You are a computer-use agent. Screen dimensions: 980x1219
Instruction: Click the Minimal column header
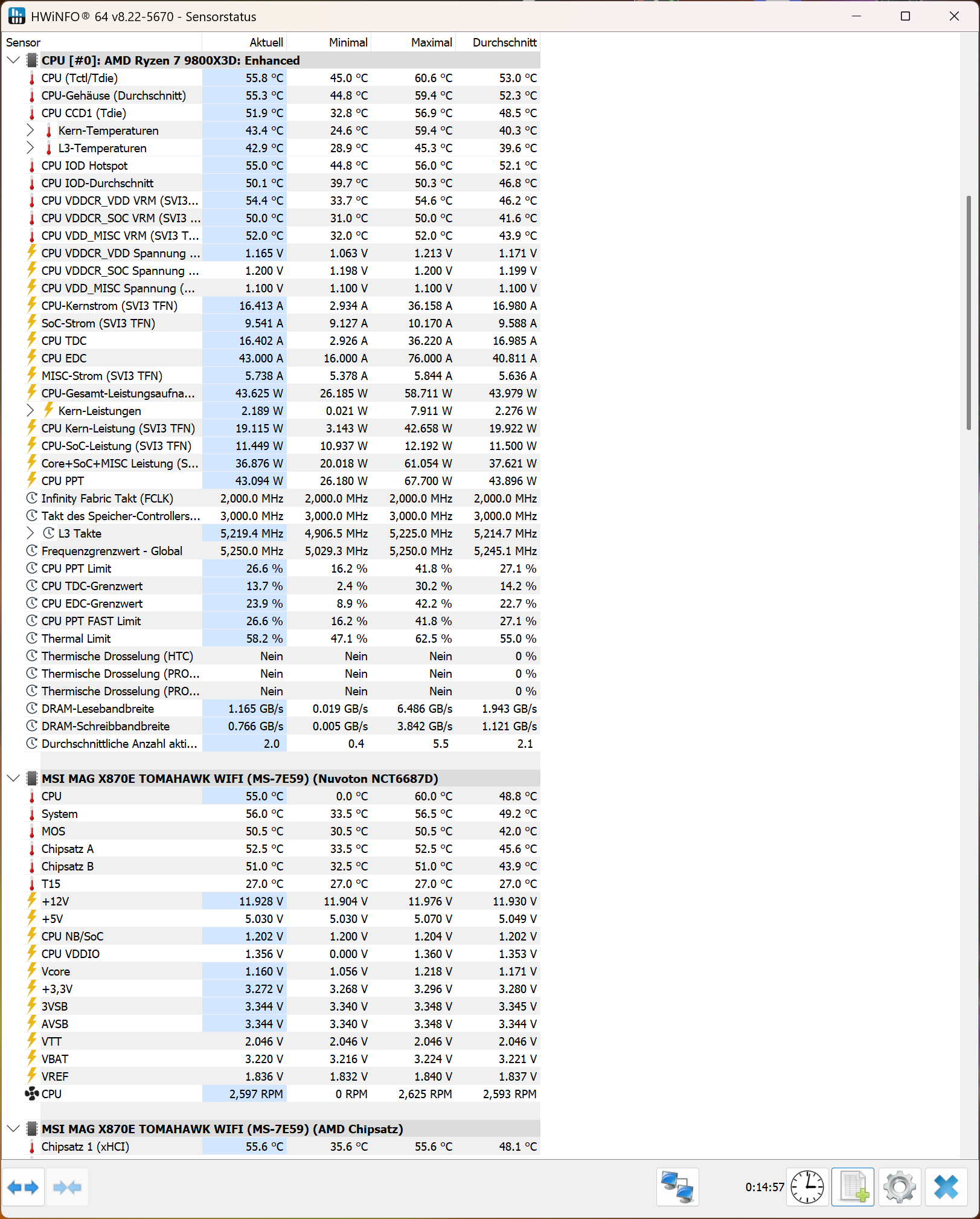point(328,42)
